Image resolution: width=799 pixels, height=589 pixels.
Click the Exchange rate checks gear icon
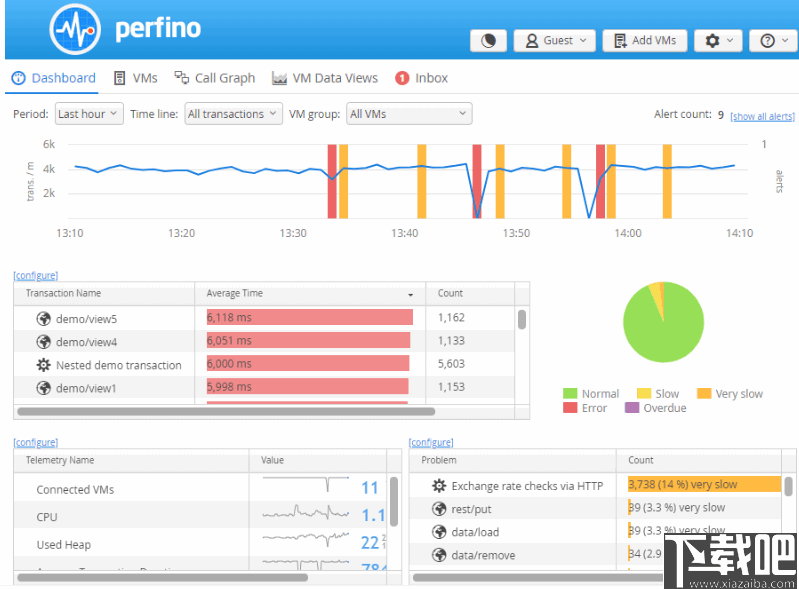[439, 486]
